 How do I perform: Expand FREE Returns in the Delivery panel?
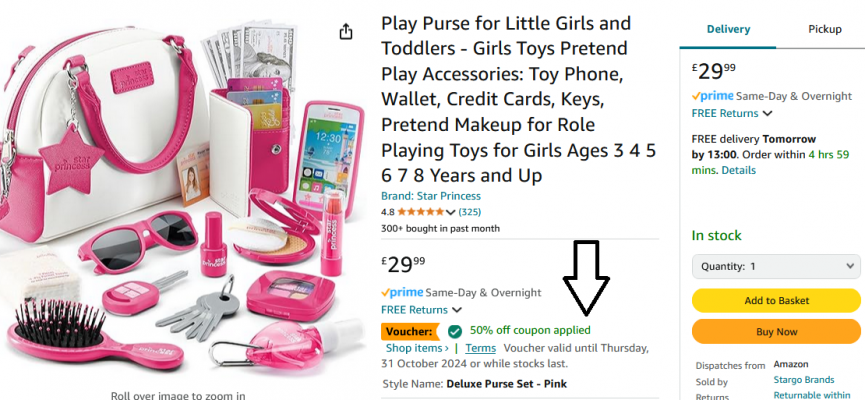click(x=732, y=113)
